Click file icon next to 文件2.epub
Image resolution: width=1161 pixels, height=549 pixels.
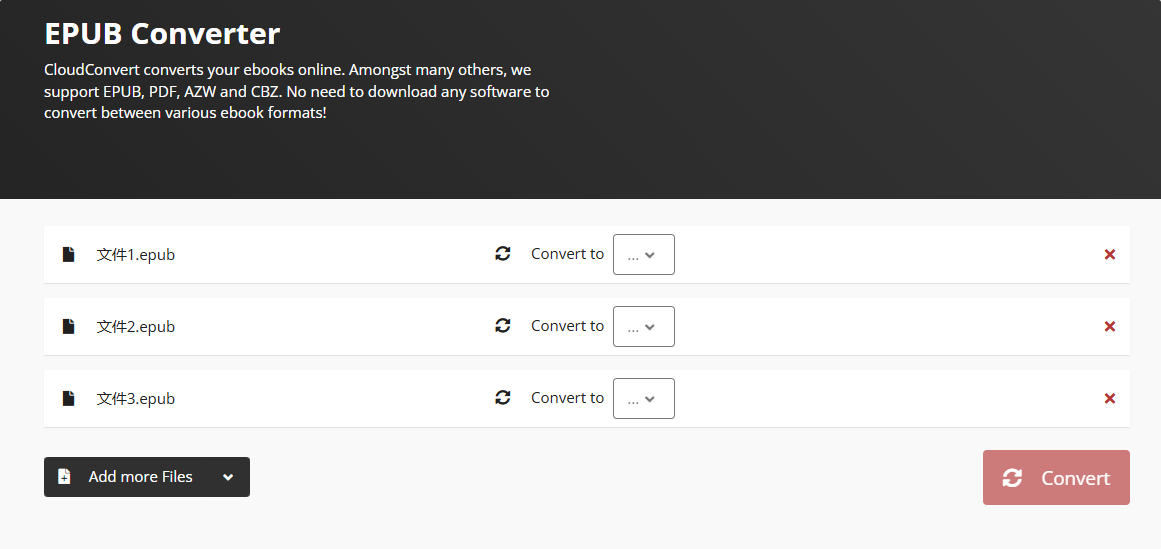[x=68, y=326]
